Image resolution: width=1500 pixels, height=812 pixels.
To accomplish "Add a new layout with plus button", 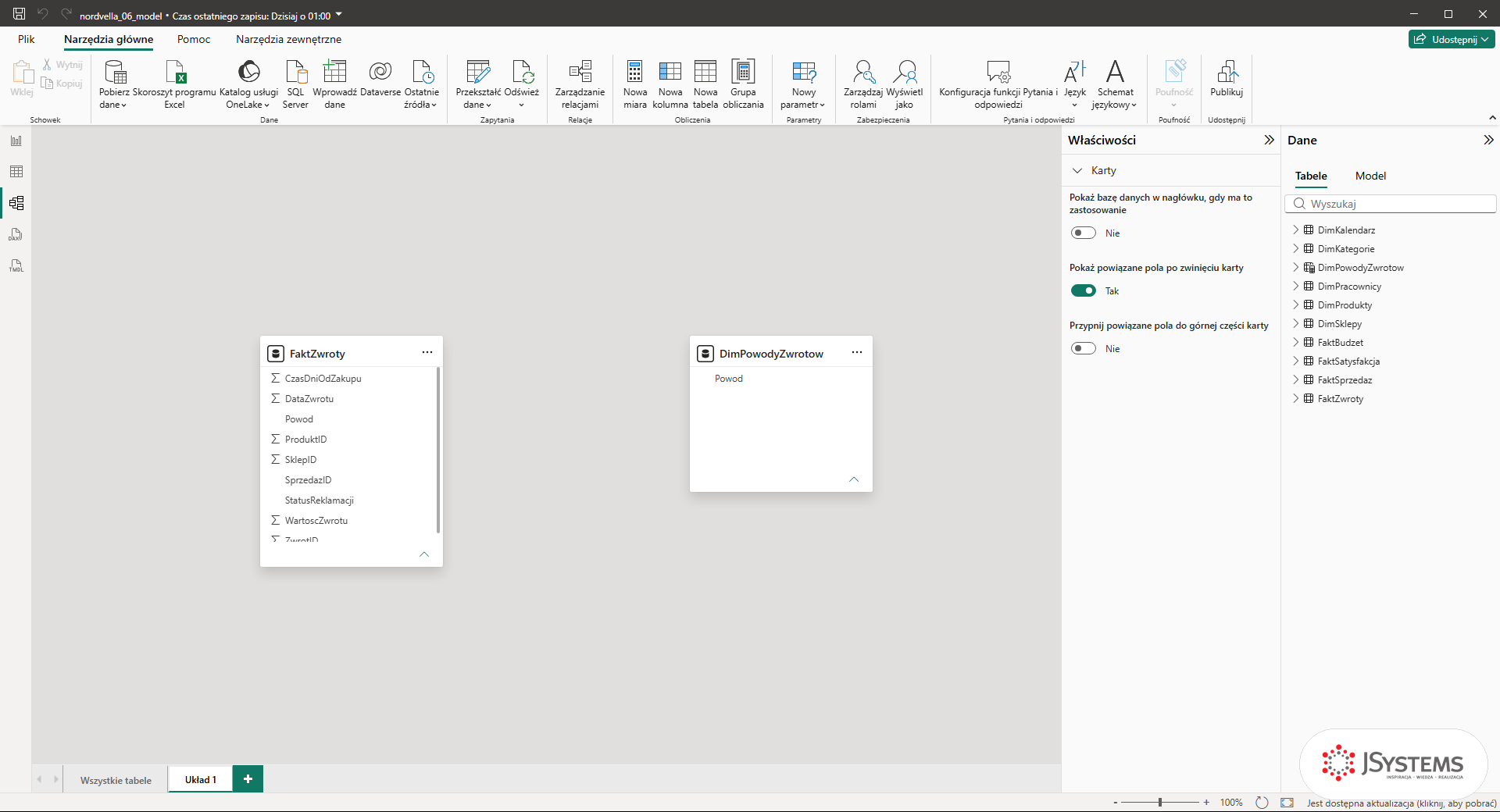I will tap(248, 778).
